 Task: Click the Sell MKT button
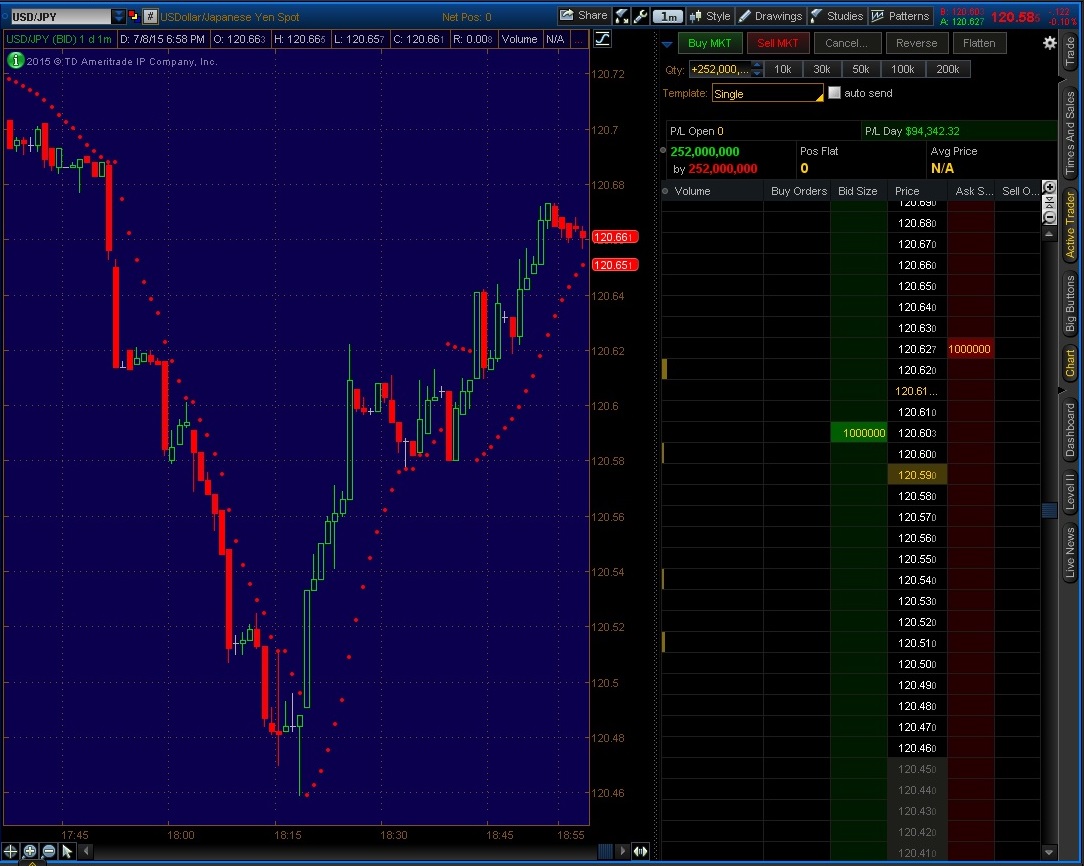tap(777, 43)
